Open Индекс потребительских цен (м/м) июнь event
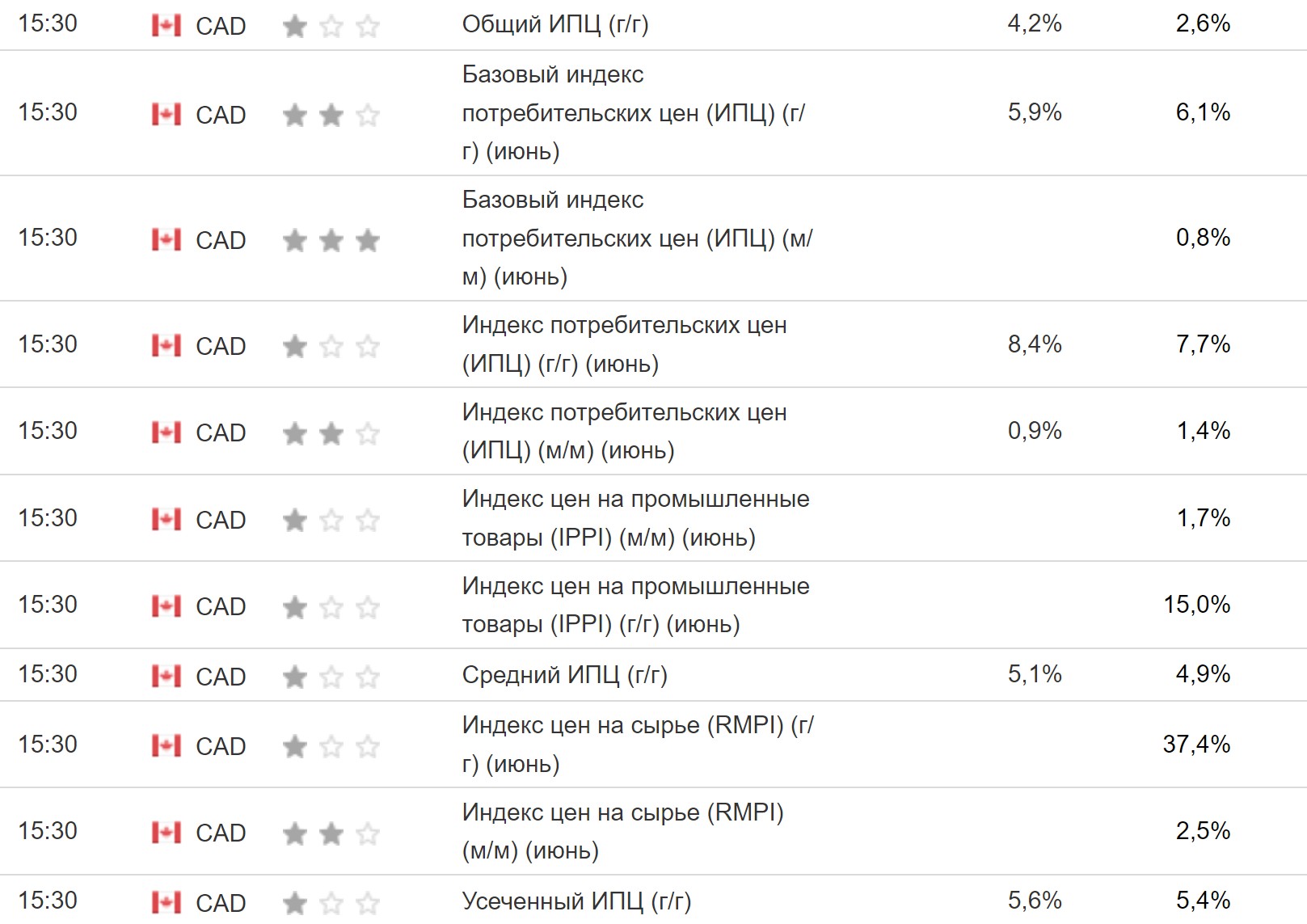The image size is (1307, 924). [x=624, y=431]
